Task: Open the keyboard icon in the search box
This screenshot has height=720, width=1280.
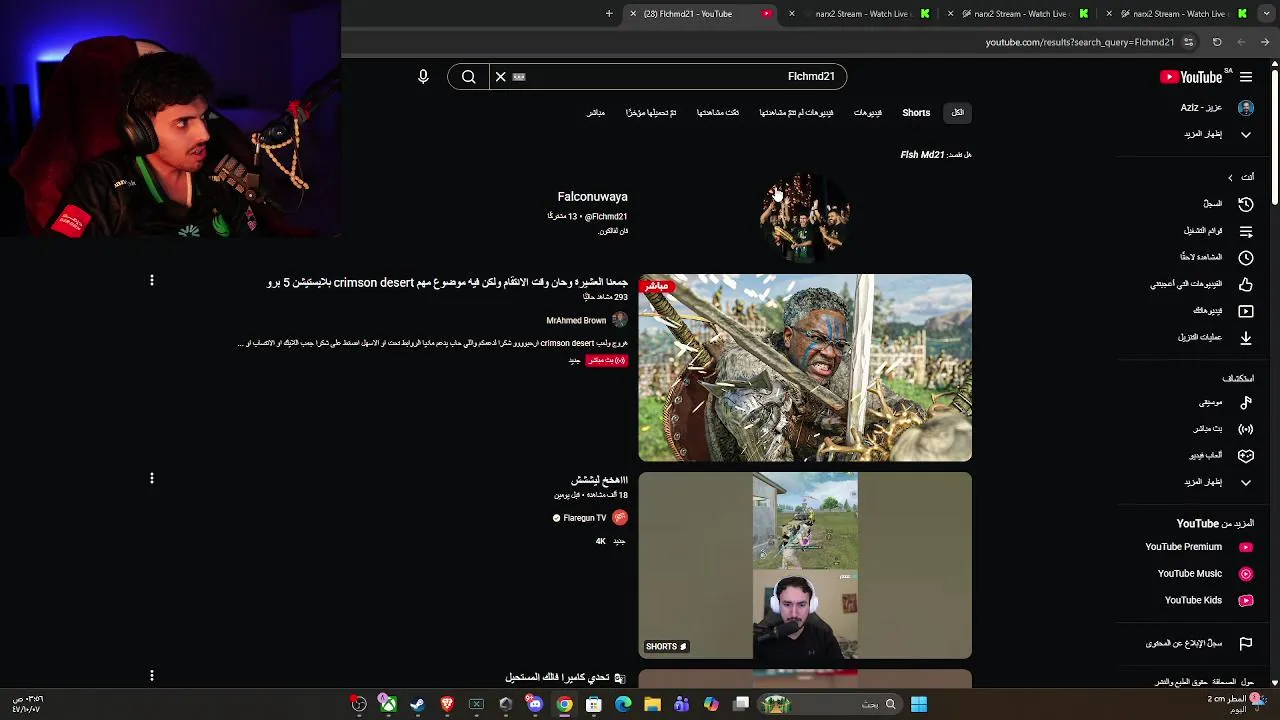Action: click(519, 77)
